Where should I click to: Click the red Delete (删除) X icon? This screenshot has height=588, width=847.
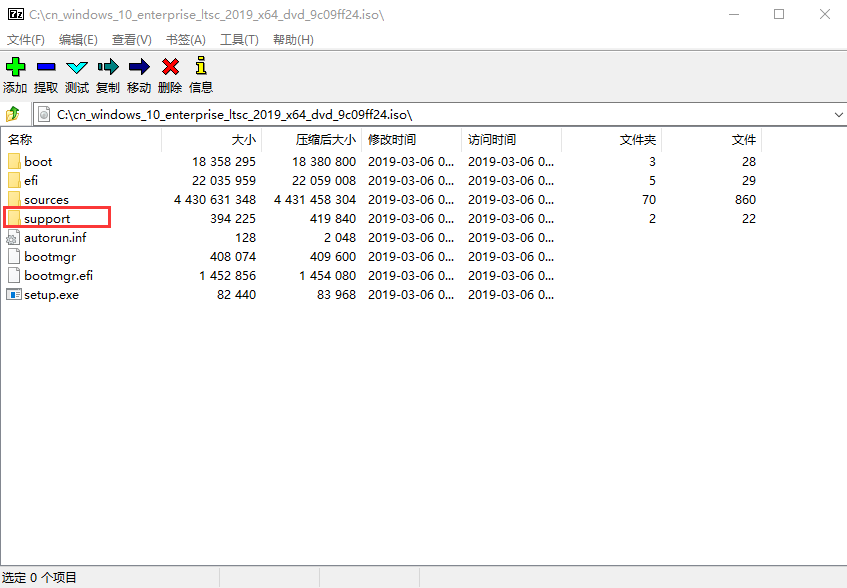pyautogui.click(x=170, y=67)
